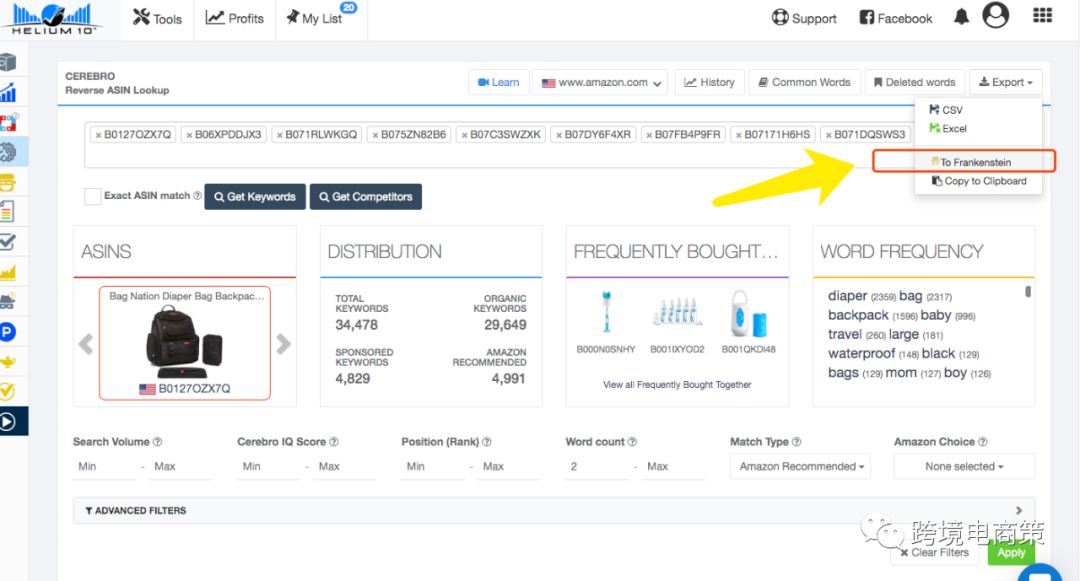This screenshot has width=1080, height=581.
Task: Go to previous ASIN product arrow
Action: 86,344
